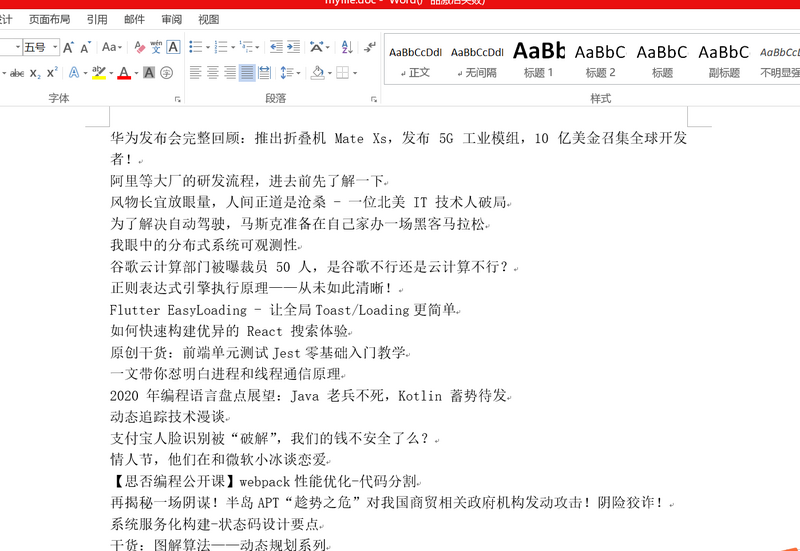Apply the 标题 2 style
800x551 pixels.
pyautogui.click(x=601, y=61)
